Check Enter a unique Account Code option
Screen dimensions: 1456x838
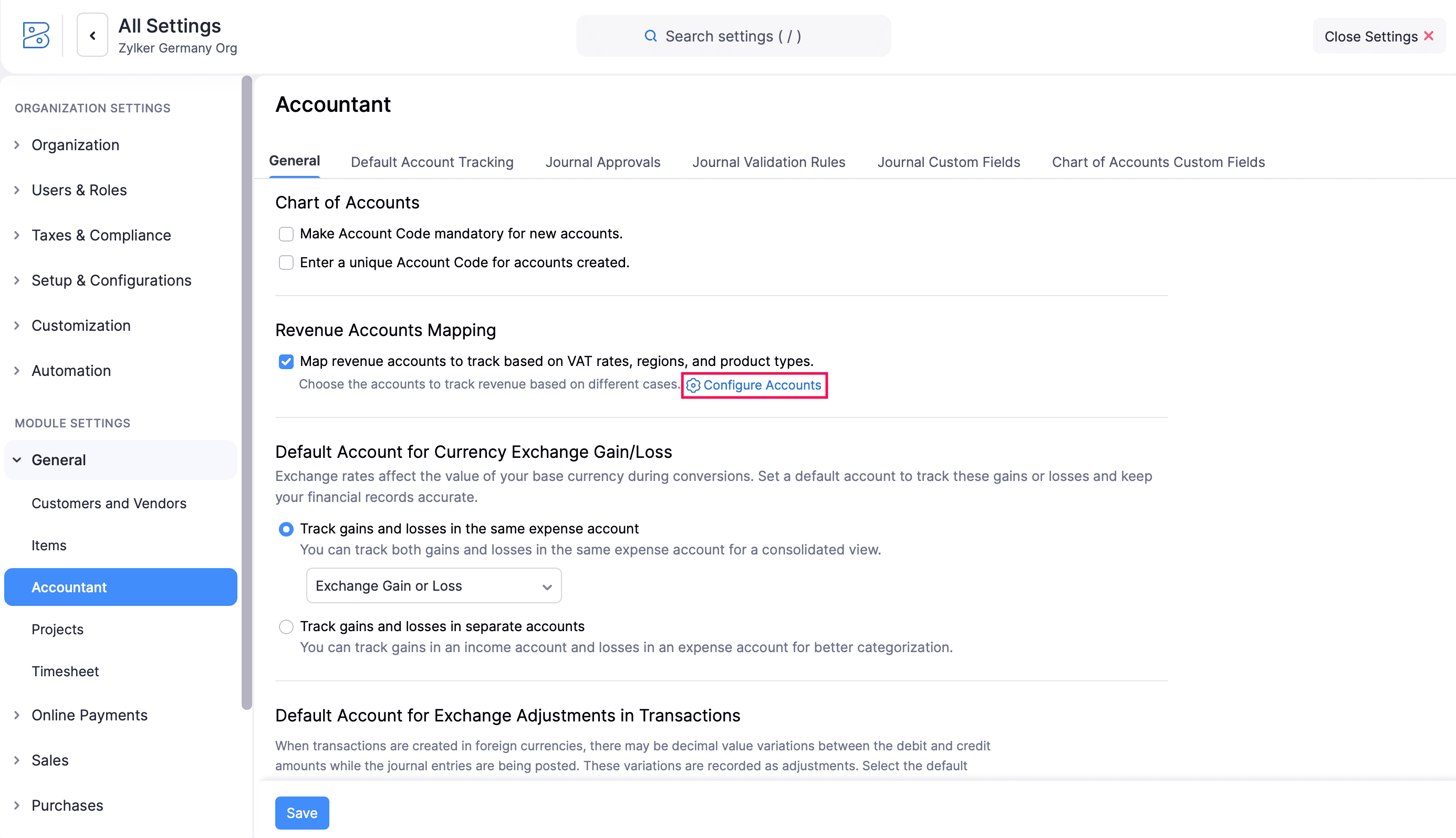[x=286, y=262]
